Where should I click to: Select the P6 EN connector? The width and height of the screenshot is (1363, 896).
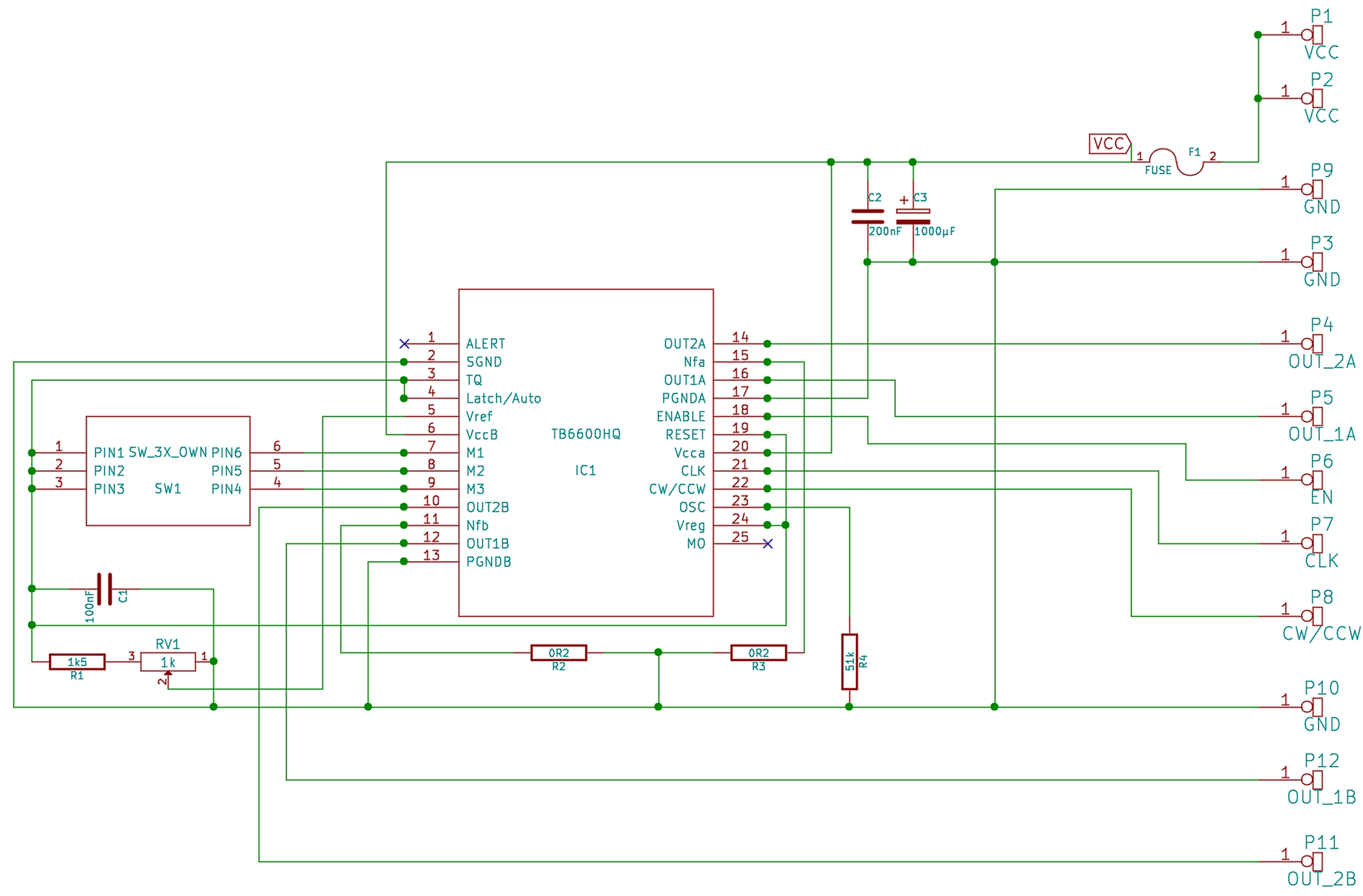[1313, 479]
